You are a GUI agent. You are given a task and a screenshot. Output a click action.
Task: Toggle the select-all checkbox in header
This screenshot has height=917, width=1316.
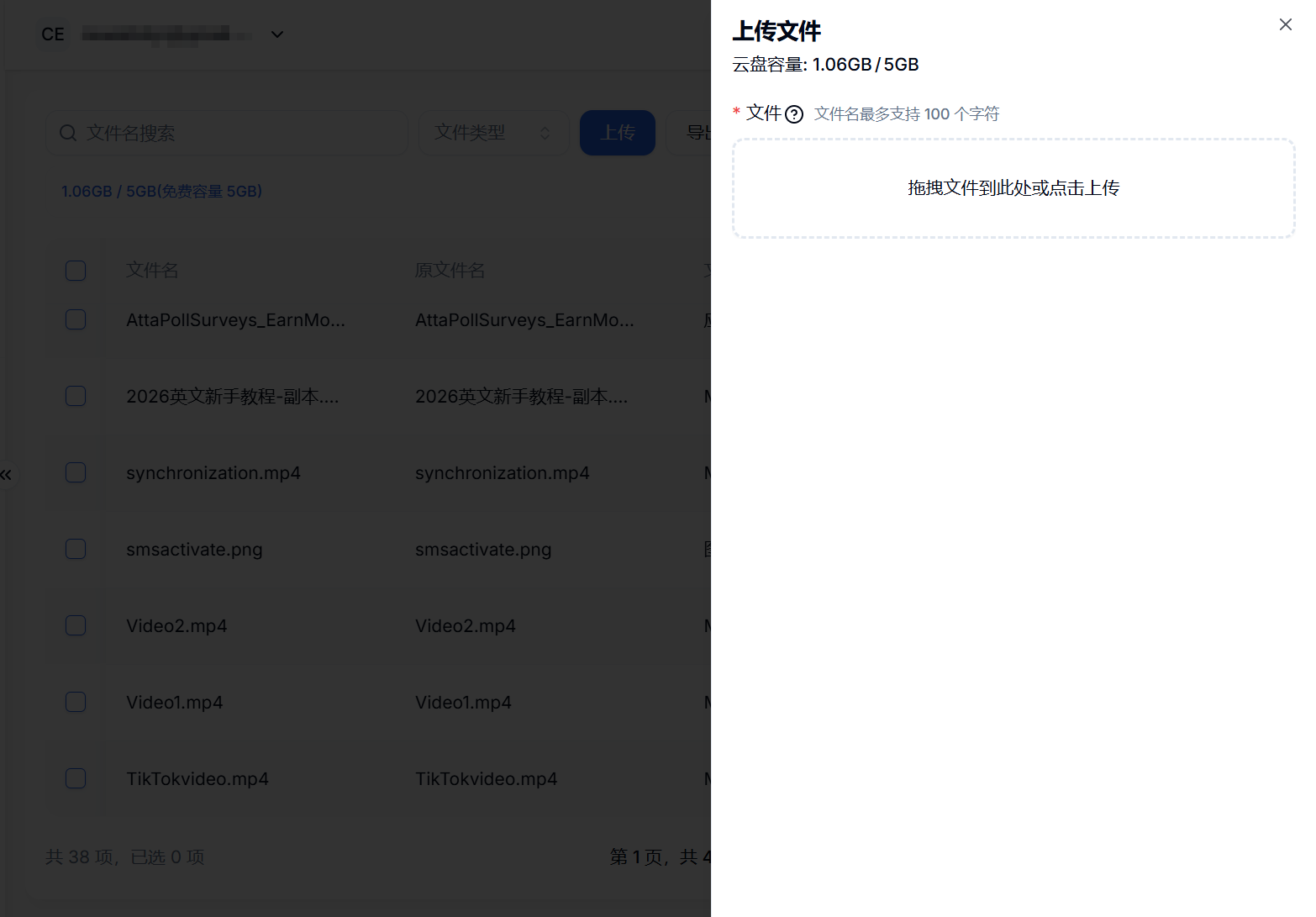pyautogui.click(x=76, y=271)
